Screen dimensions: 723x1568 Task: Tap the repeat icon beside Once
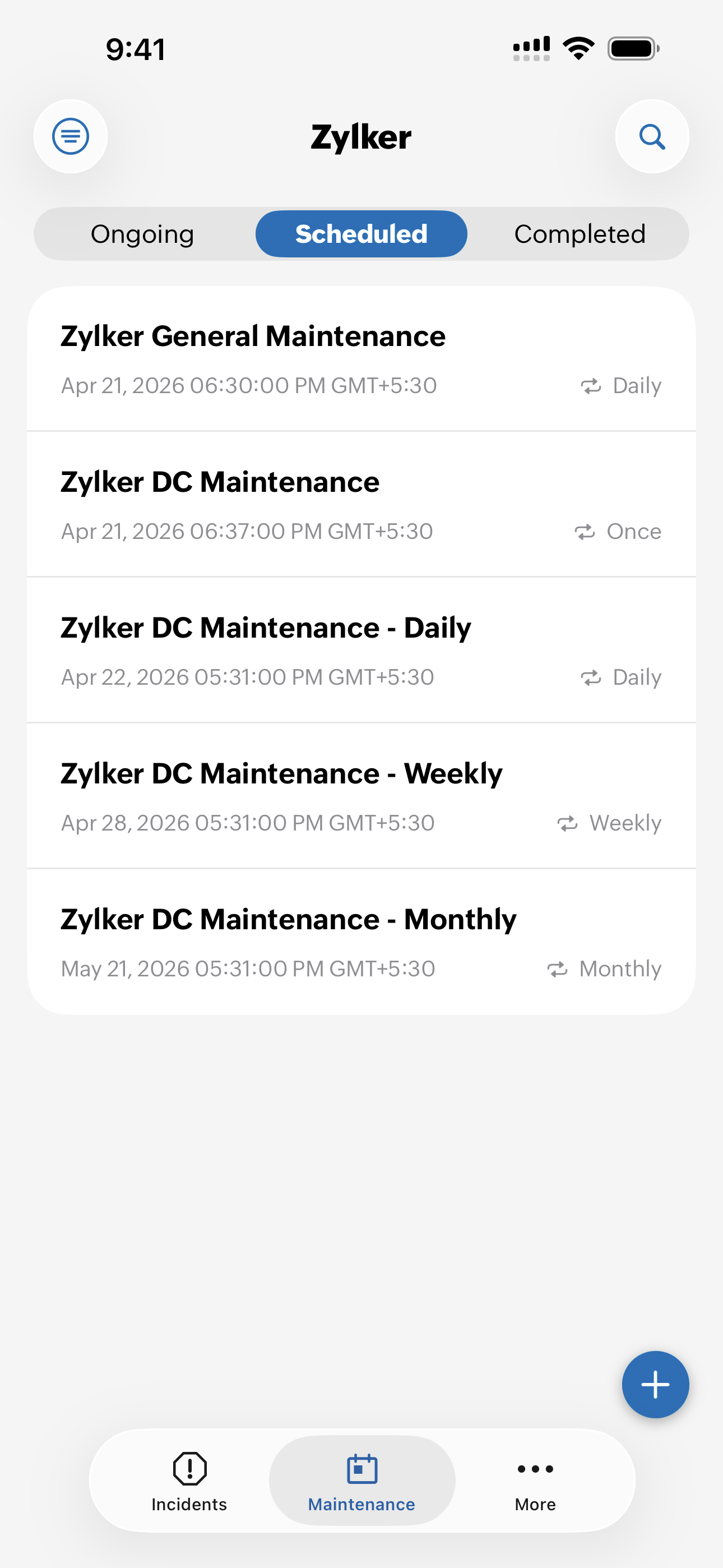[x=585, y=532]
